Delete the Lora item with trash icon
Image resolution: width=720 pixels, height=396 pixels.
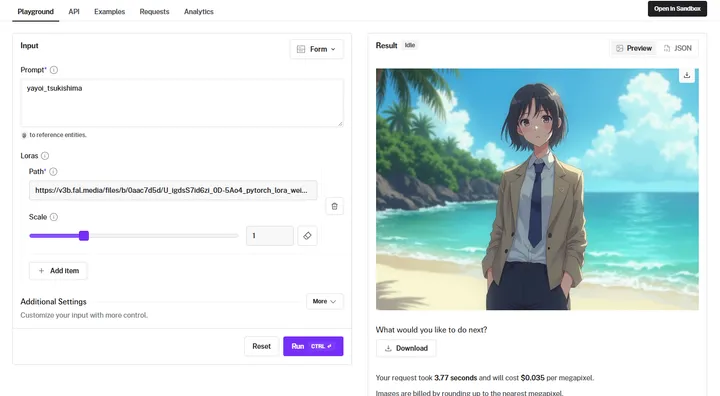click(334, 206)
